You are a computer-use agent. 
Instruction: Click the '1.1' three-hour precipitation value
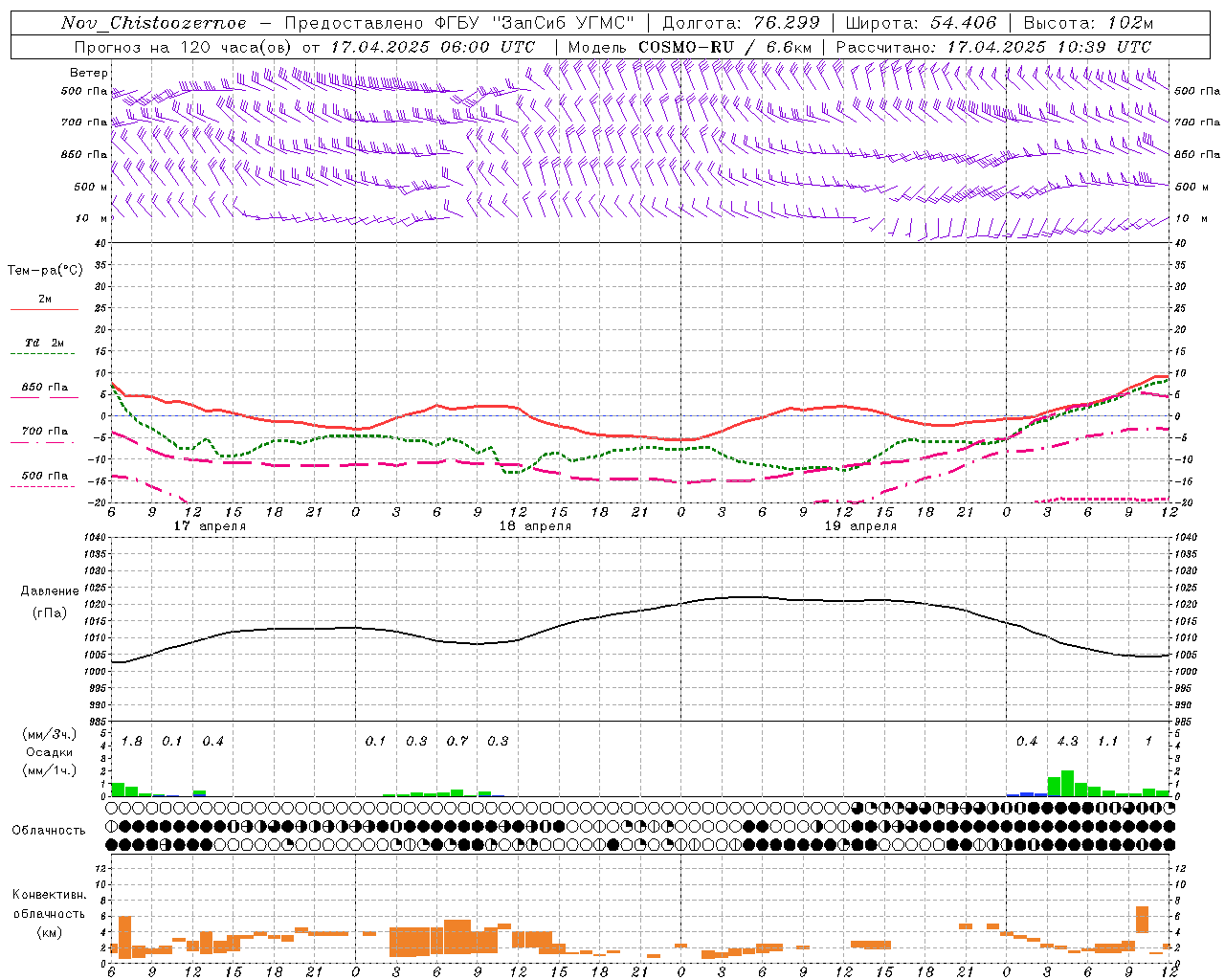[x=1107, y=742]
